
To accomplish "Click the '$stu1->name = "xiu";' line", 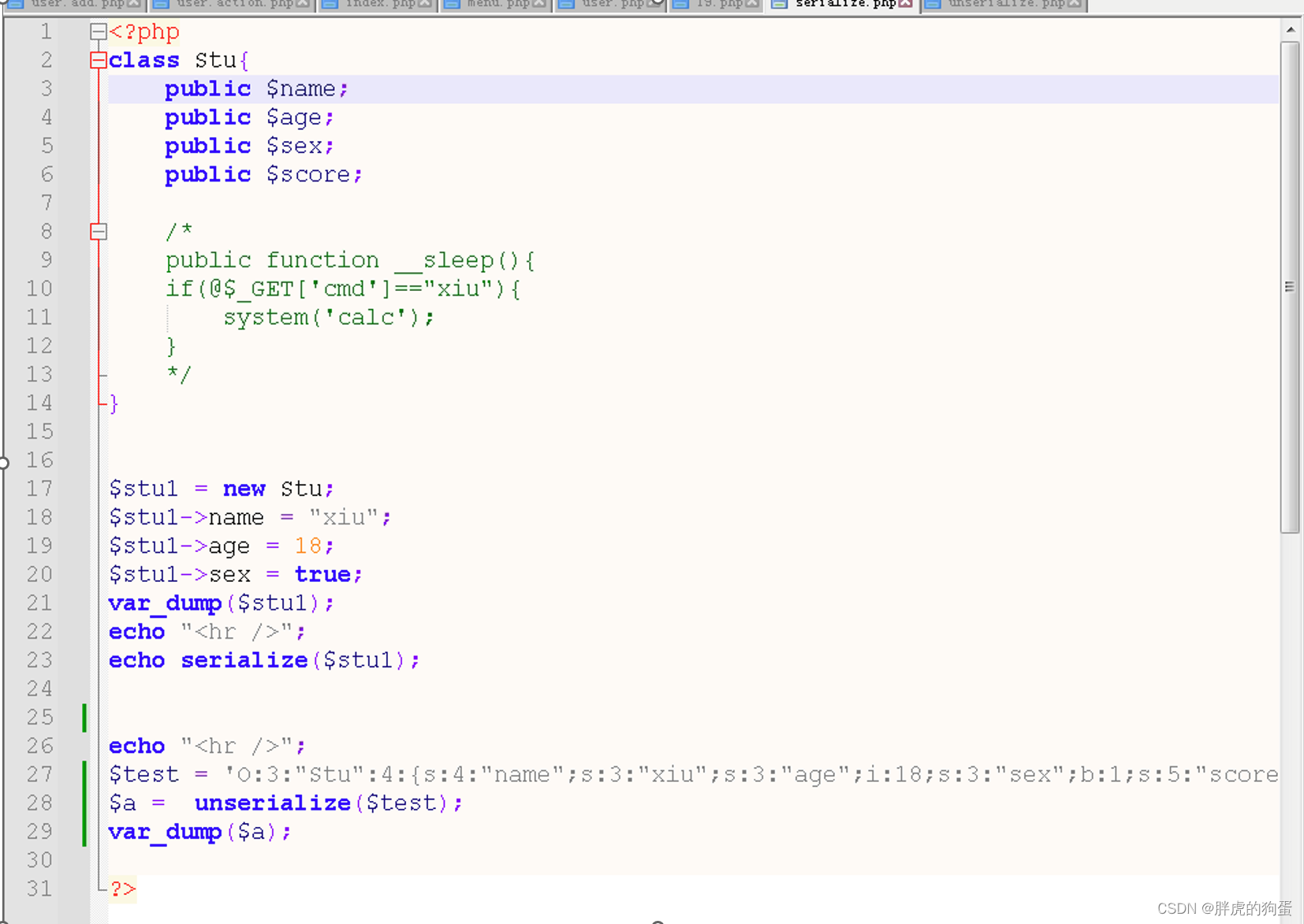I will coord(250,517).
